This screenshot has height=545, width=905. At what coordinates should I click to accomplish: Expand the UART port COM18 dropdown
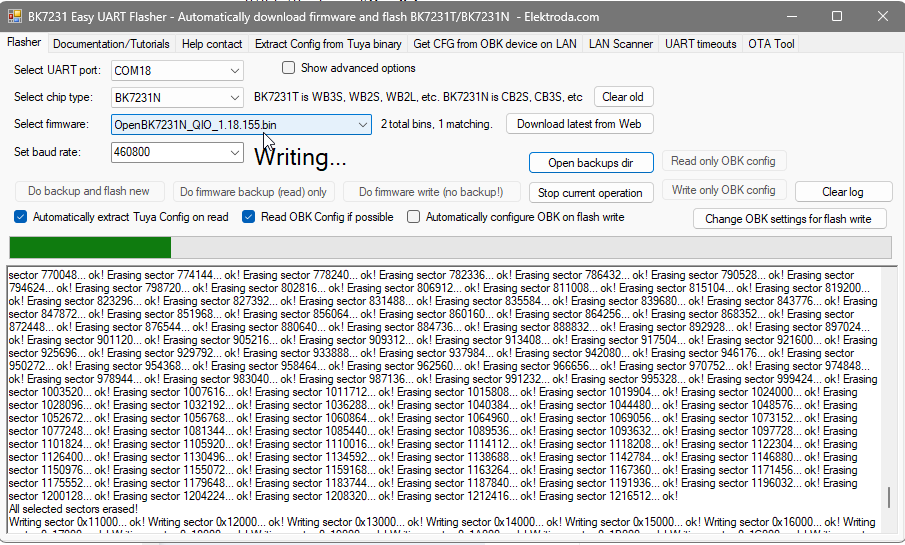(234, 70)
